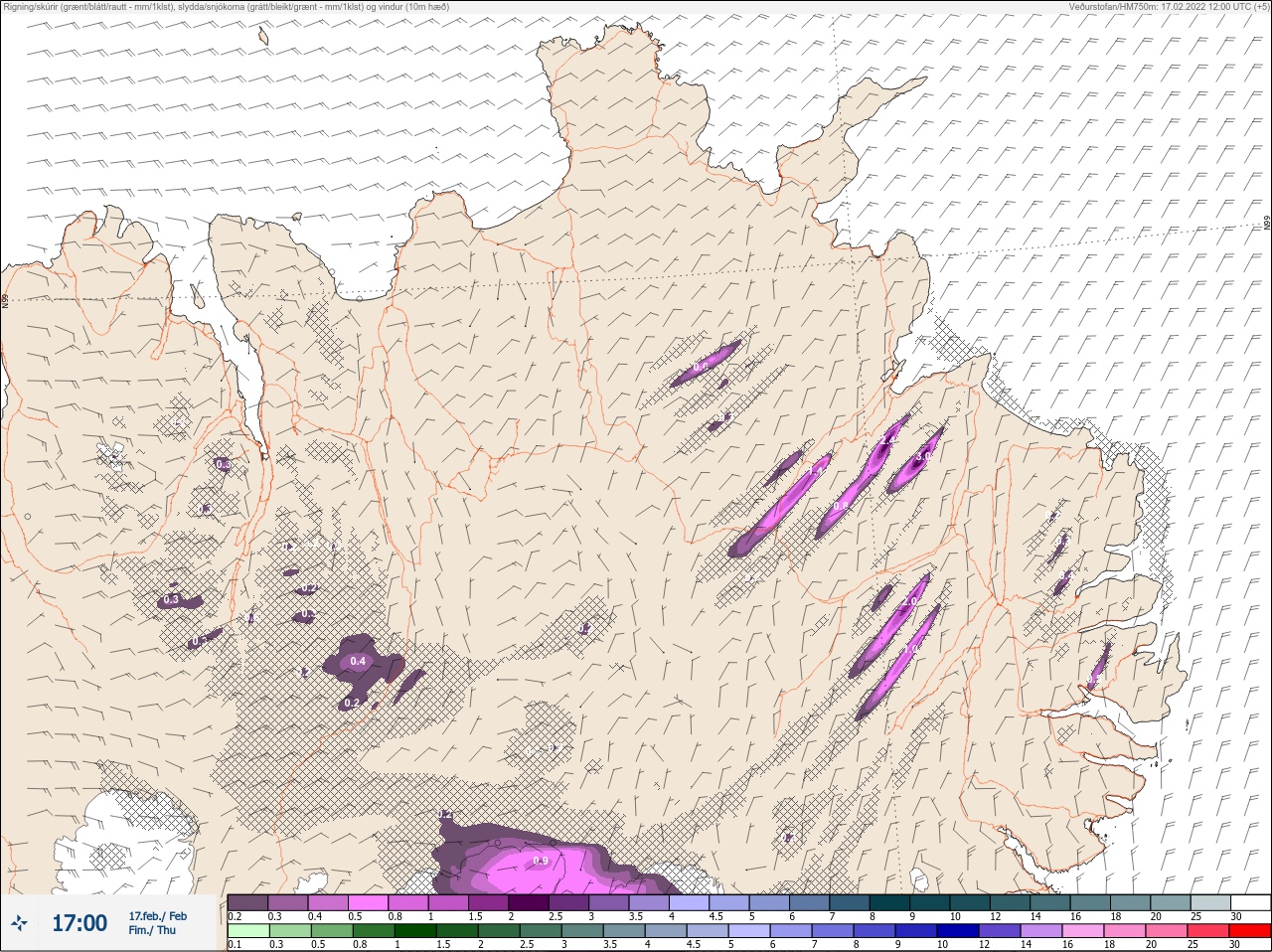Screen dimensions: 1272x952
Task: Select the upper-scale white swatch before 30
Action: (x=1250, y=902)
